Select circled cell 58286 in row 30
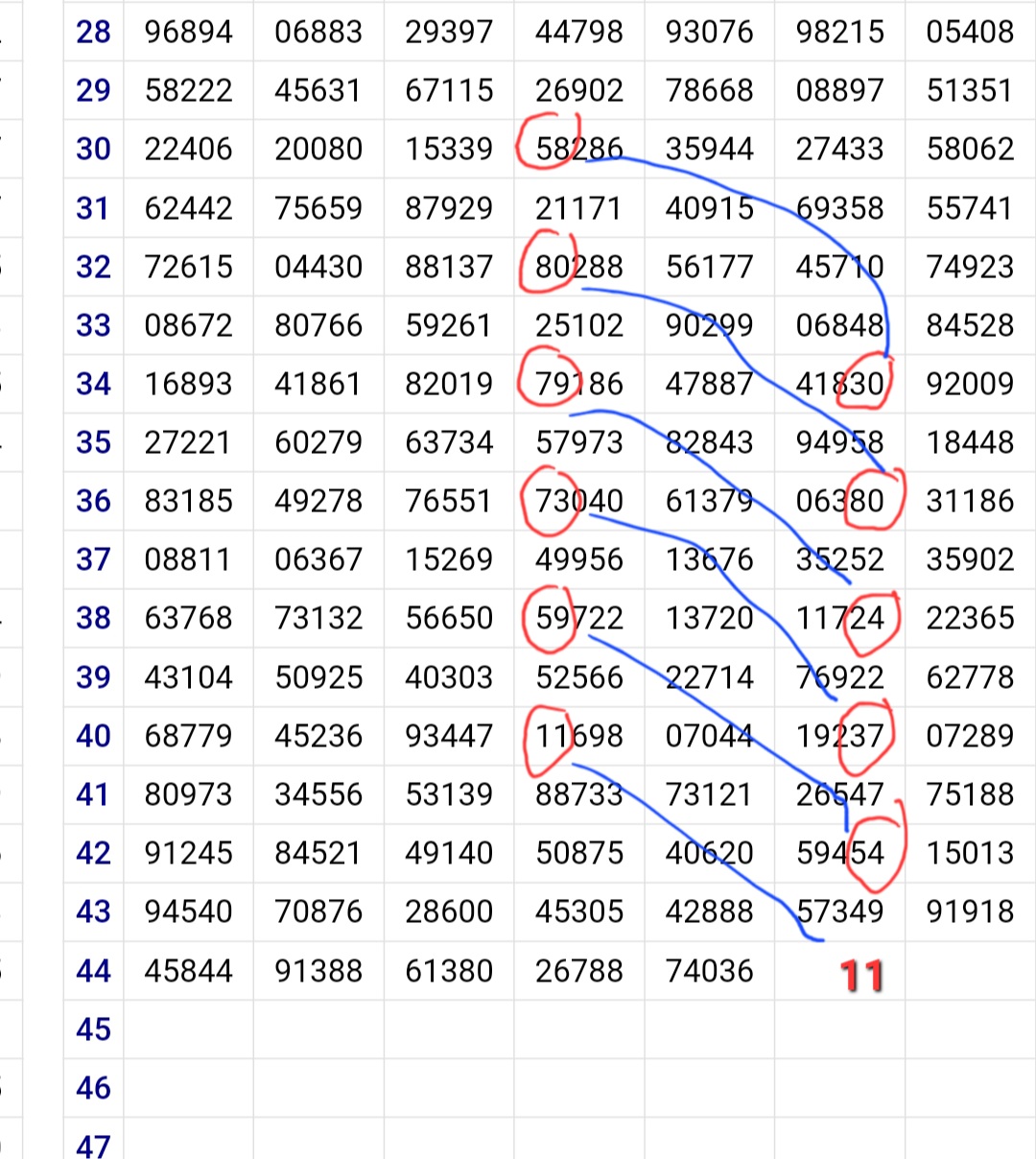Viewport: 1036px width, 1159px height. pos(578,149)
